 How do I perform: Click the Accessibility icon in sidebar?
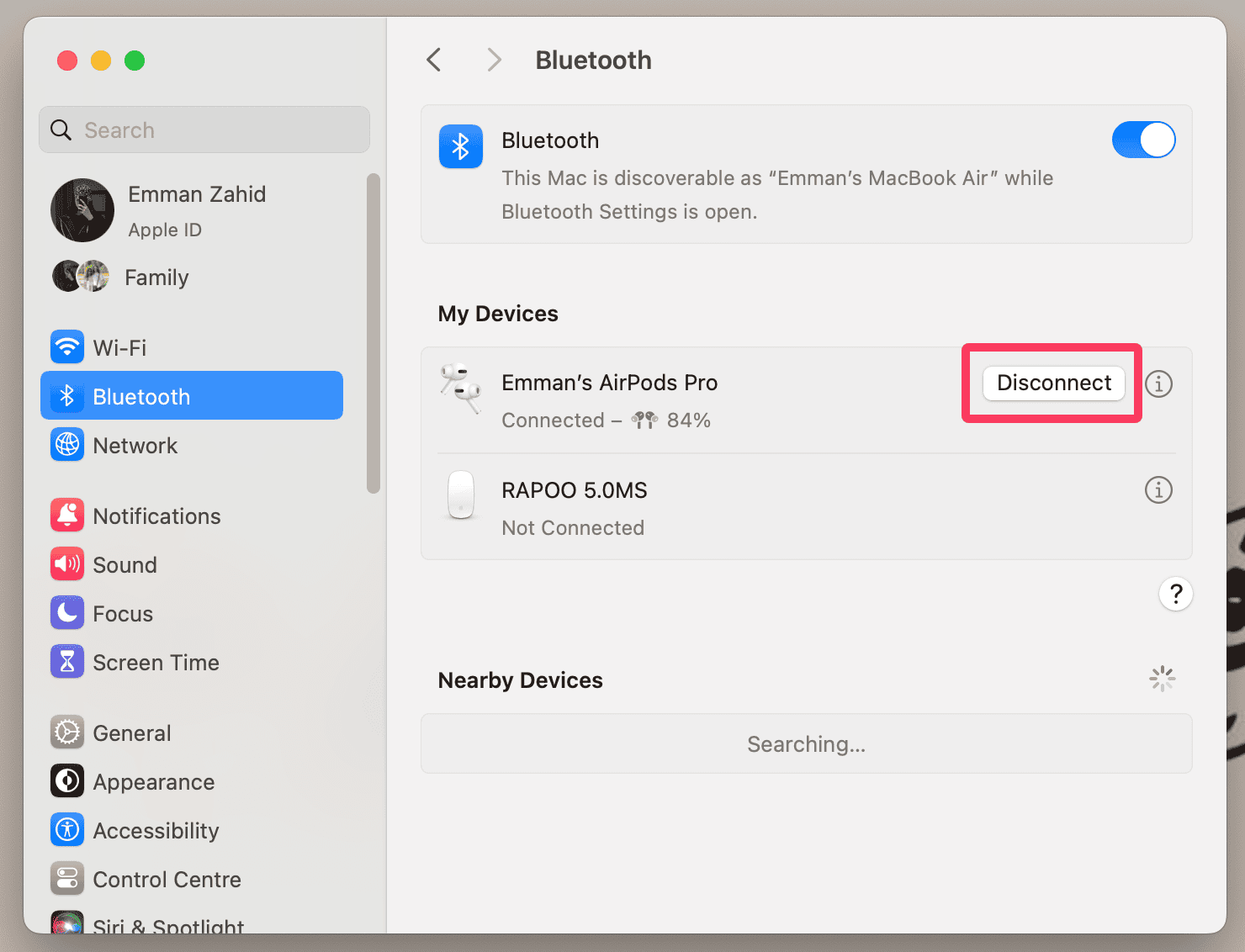67,830
